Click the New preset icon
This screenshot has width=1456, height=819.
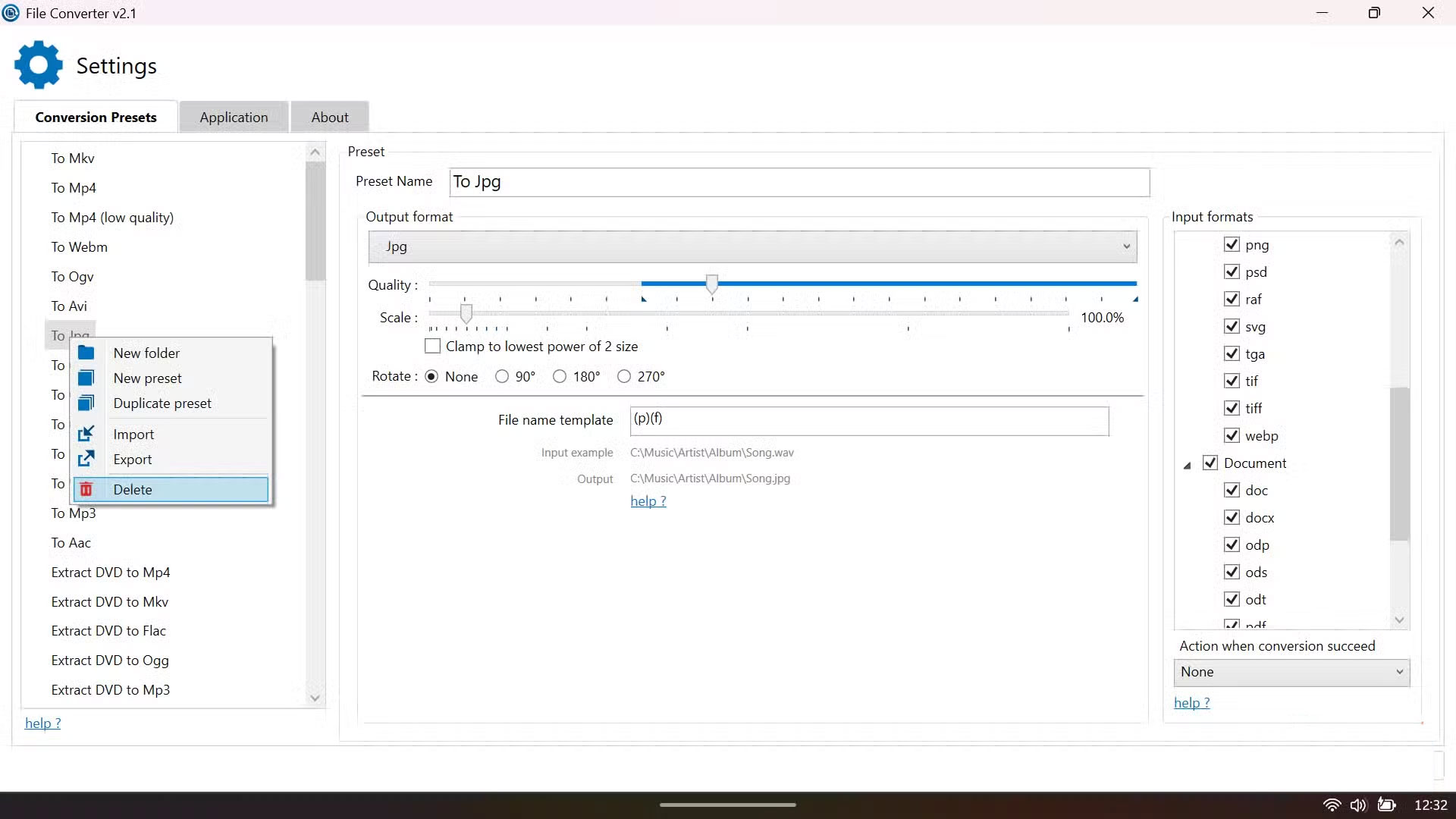coord(86,378)
